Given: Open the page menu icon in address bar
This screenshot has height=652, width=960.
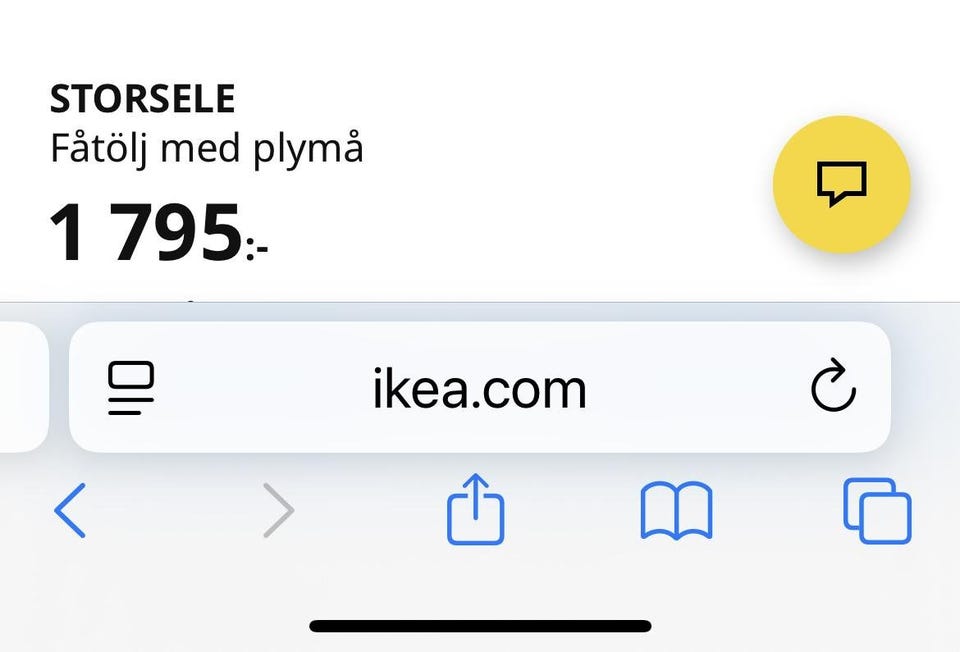Looking at the screenshot, I should point(131,388).
